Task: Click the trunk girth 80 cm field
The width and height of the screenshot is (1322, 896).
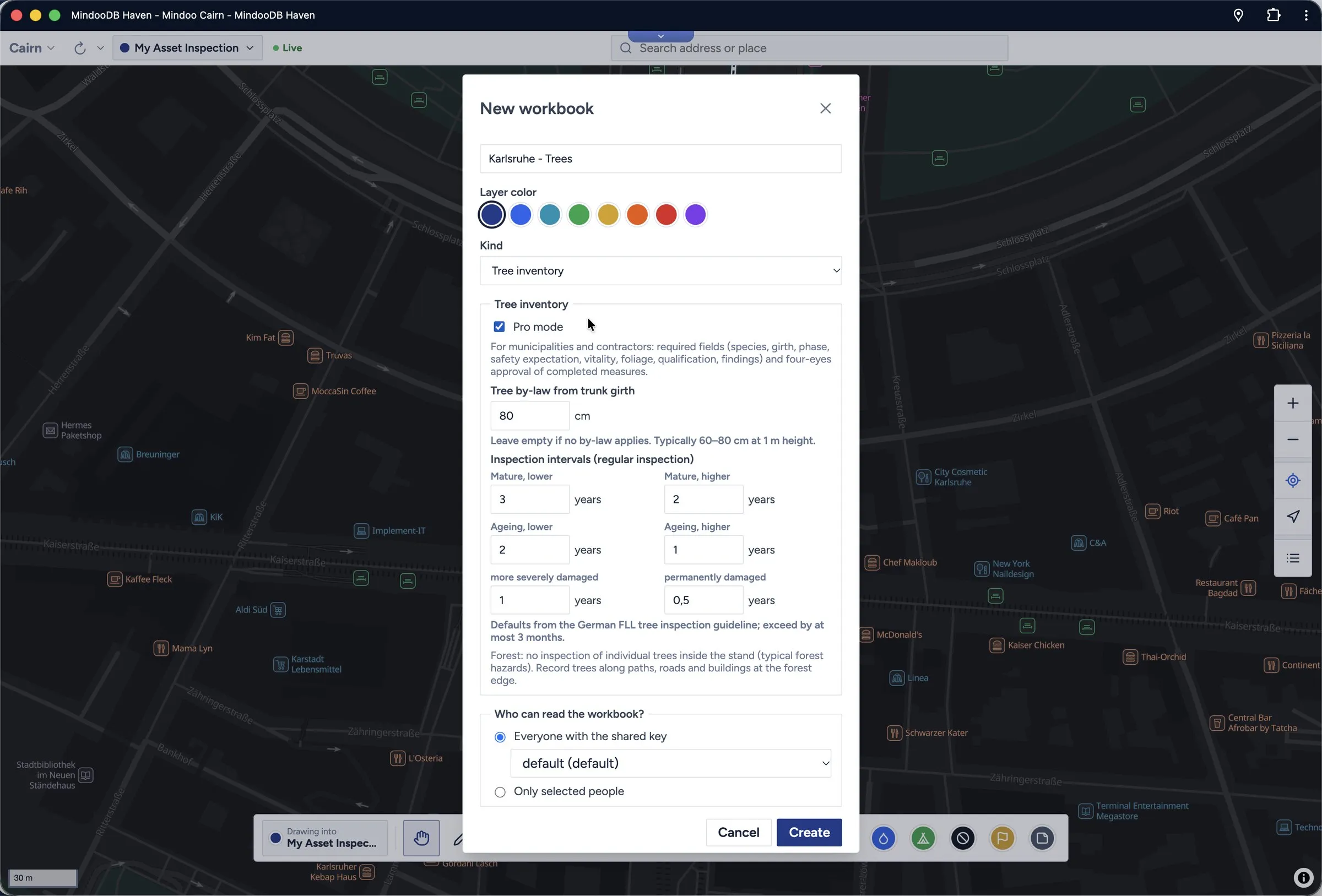Action: tap(529, 416)
